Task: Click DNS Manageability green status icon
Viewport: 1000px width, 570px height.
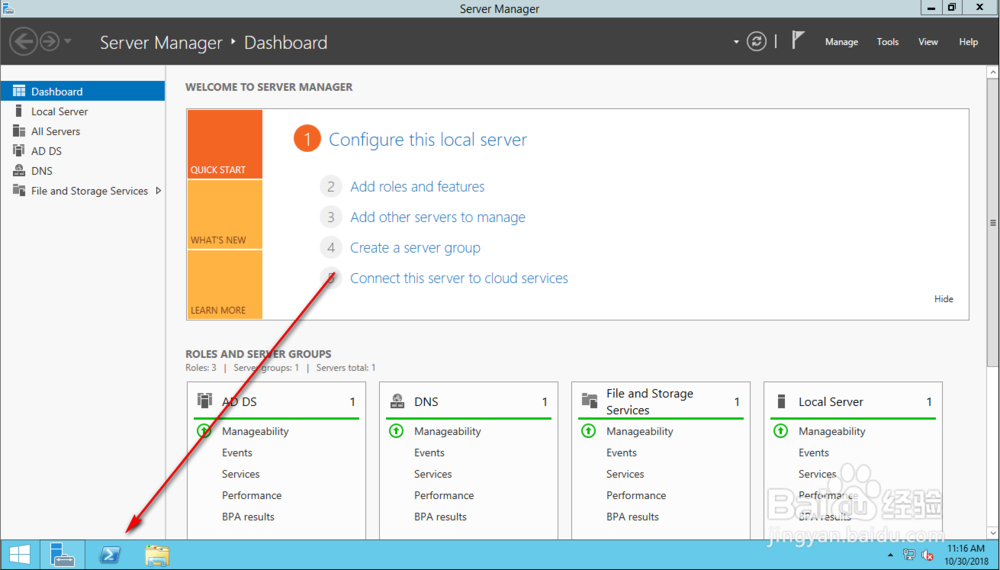Action: (396, 431)
